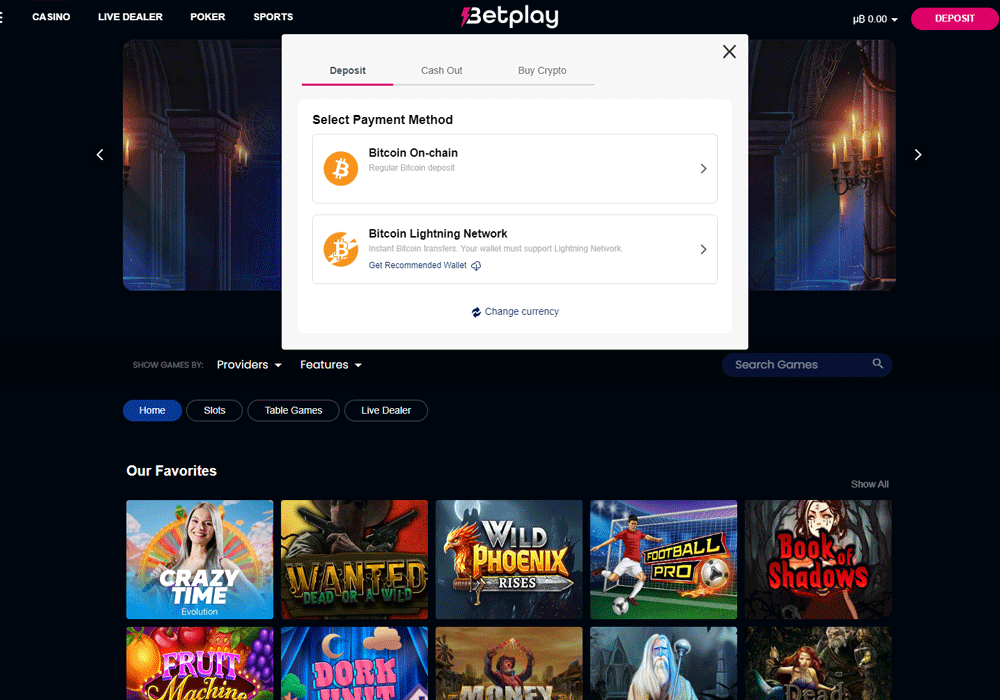Viewport: 1000px width, 700px height.
Task: Open the Football Pro game thumbnail
Action: pyautogui.click(x=663, y=560)
